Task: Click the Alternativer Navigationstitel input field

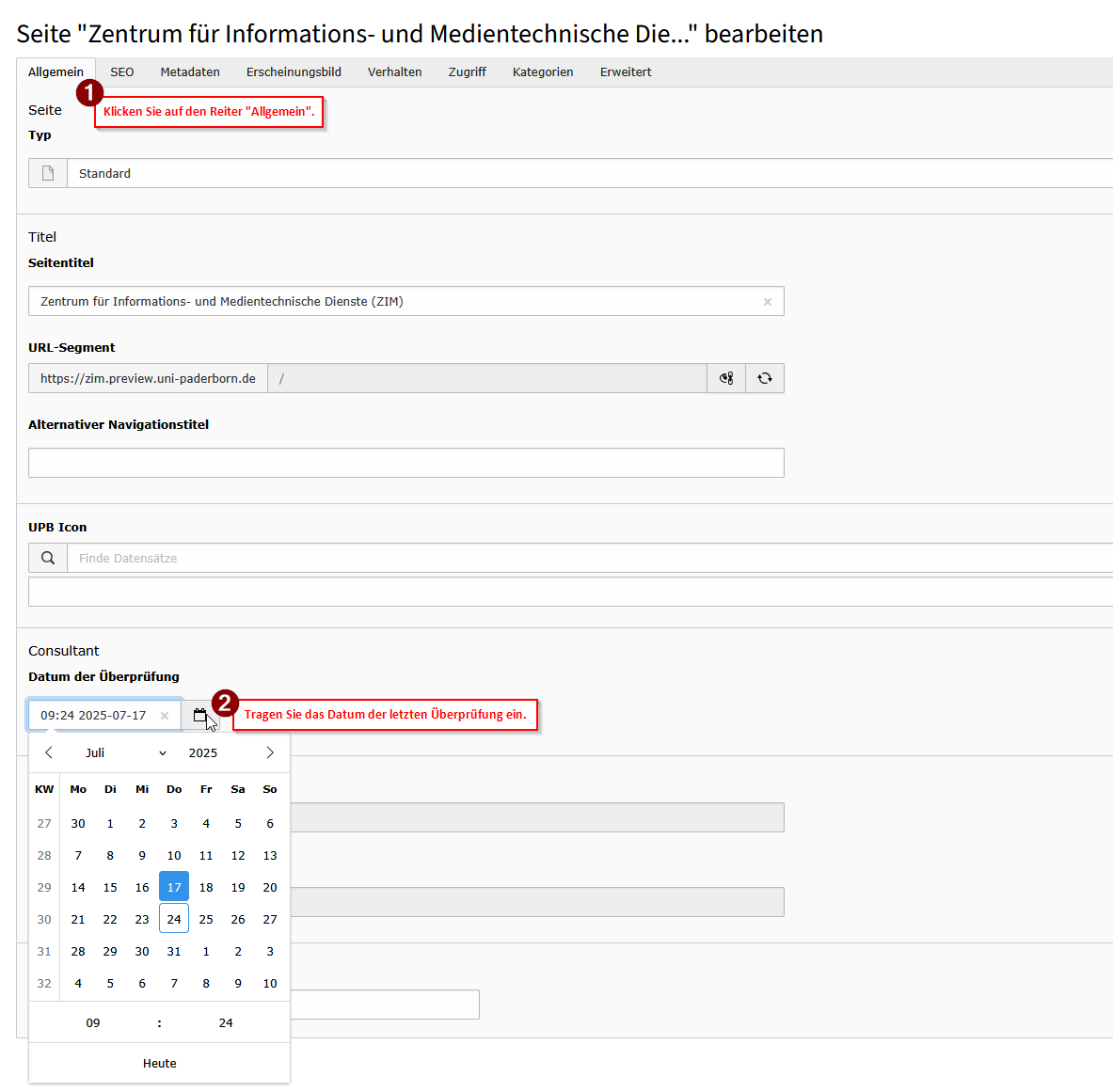Action: pos(405,463)
